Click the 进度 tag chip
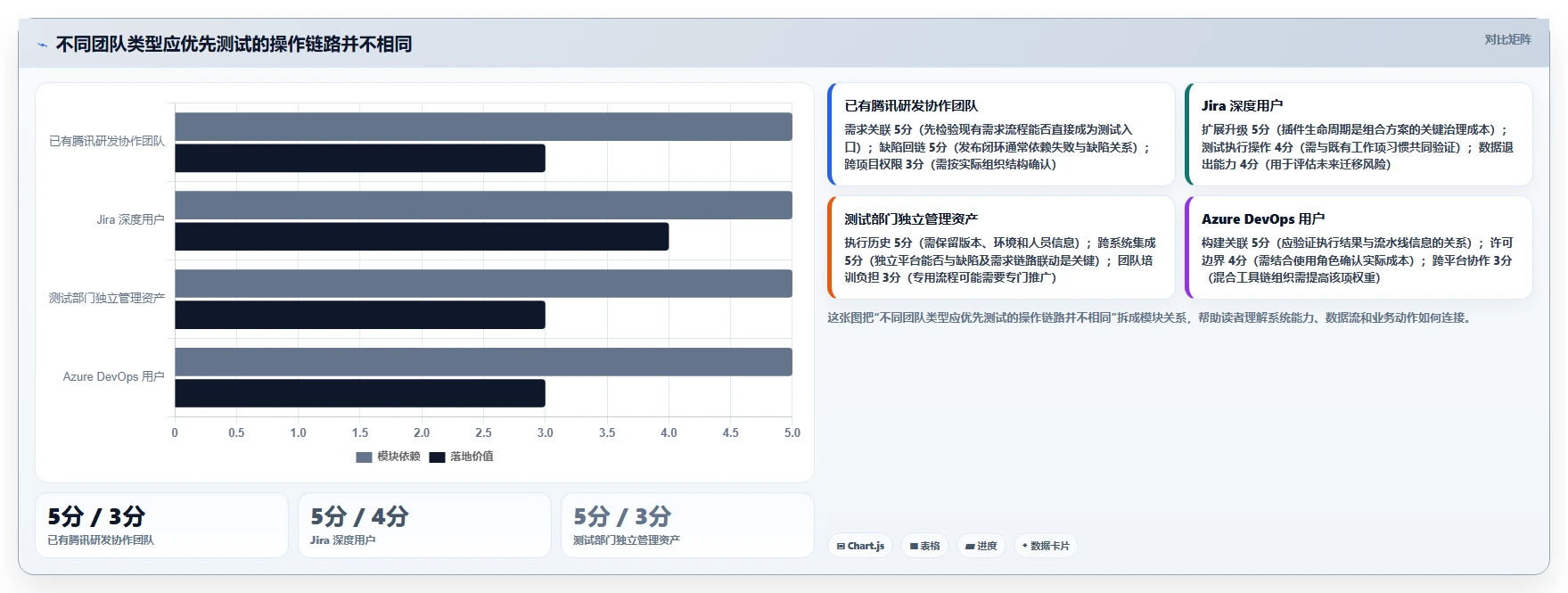1568x593 pixels. tap(981, 546)
